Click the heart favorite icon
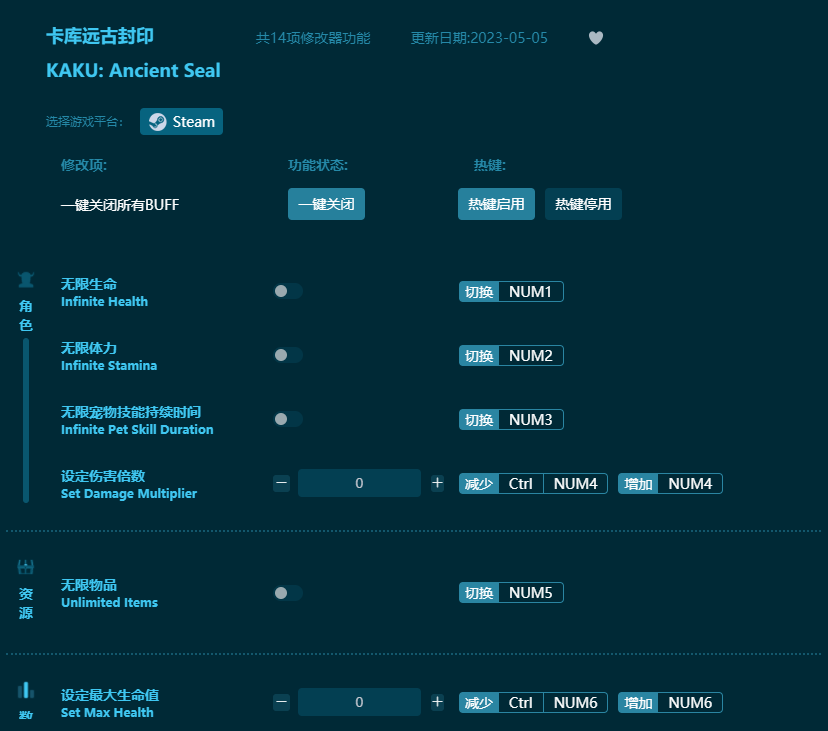Viewport: 828px width, 731px height. pos(595,38)
